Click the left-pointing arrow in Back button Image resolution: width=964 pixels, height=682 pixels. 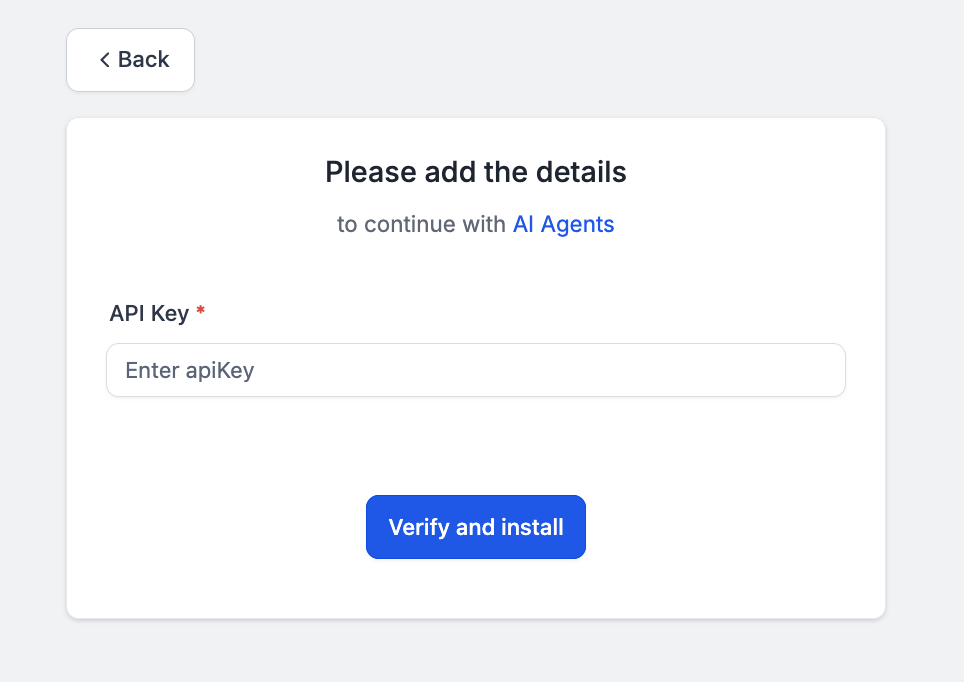104,59
